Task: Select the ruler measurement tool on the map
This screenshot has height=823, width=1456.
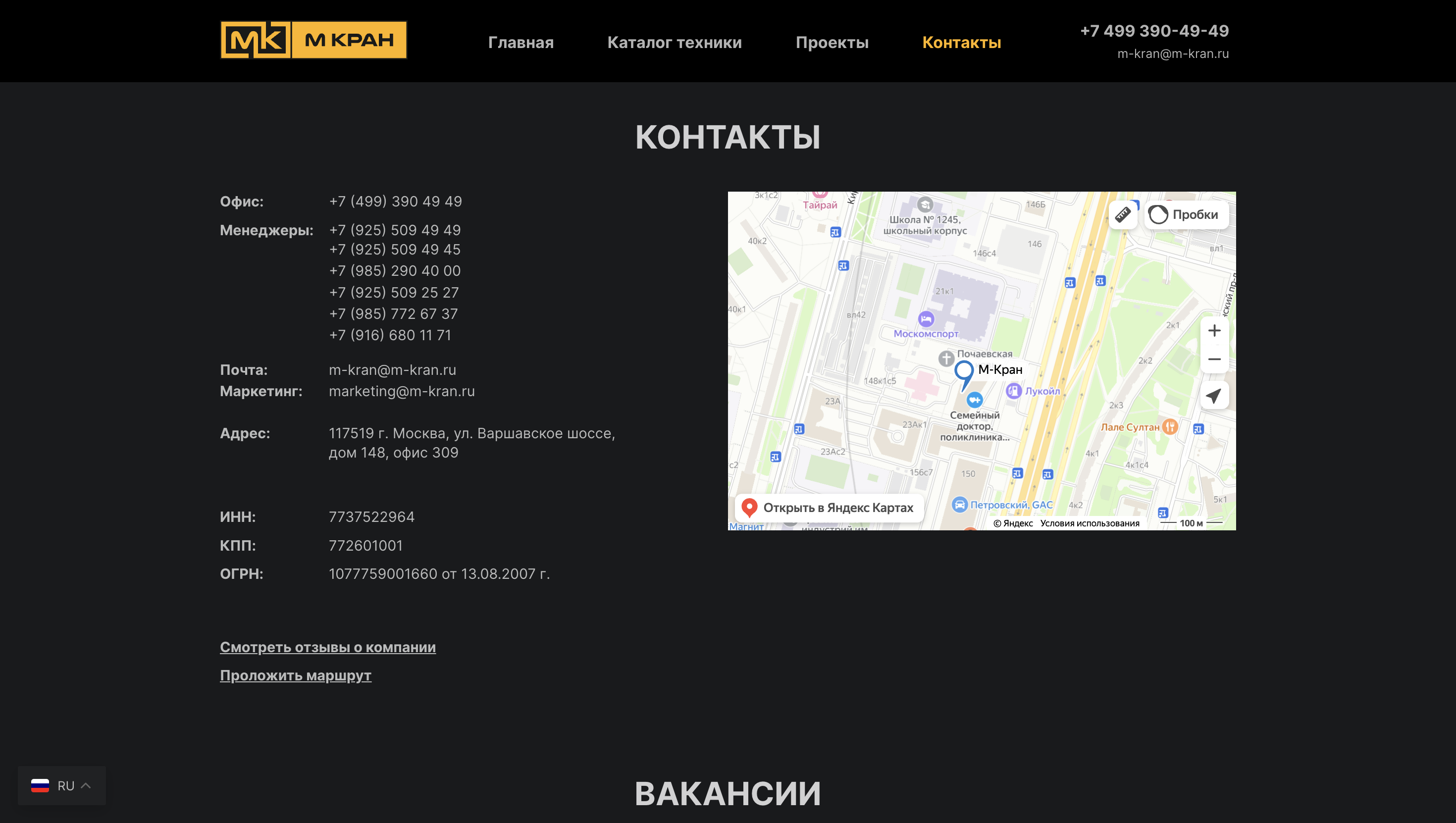Action: tap(1123, 214)
